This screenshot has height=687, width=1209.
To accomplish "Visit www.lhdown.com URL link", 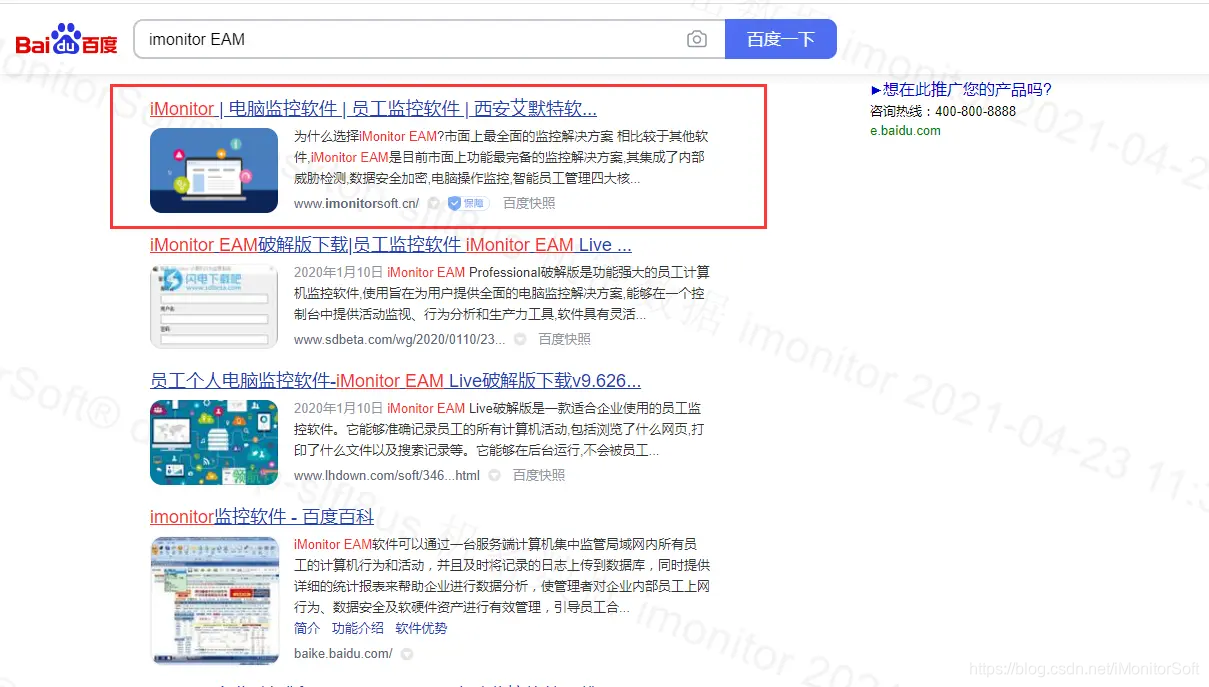I will [387, 475].
